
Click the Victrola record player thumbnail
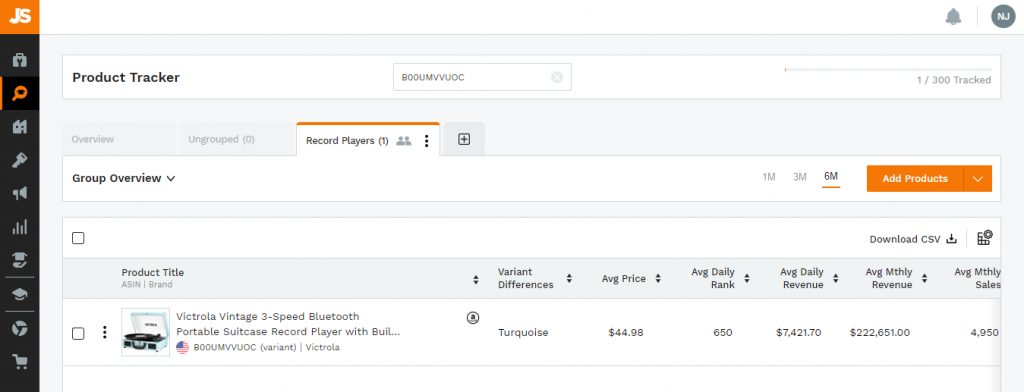(145, 333)
